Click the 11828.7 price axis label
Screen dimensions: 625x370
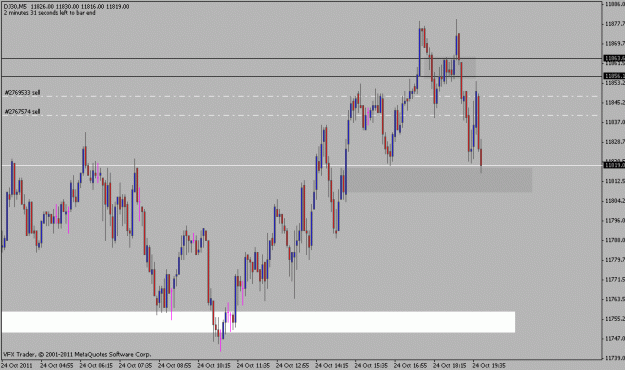pos(615,142)
